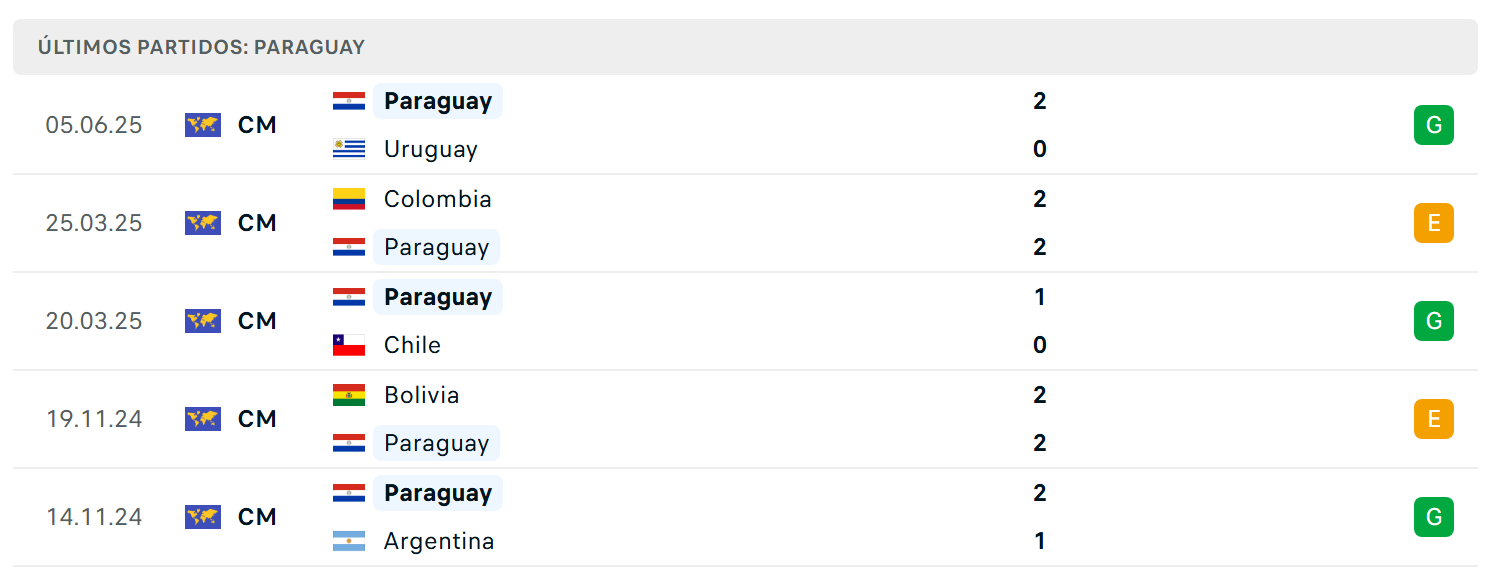The width and height of the screenshot is (1490, 587).
Task: Click green G badge for Chile match
Action: click(1433, 321)
